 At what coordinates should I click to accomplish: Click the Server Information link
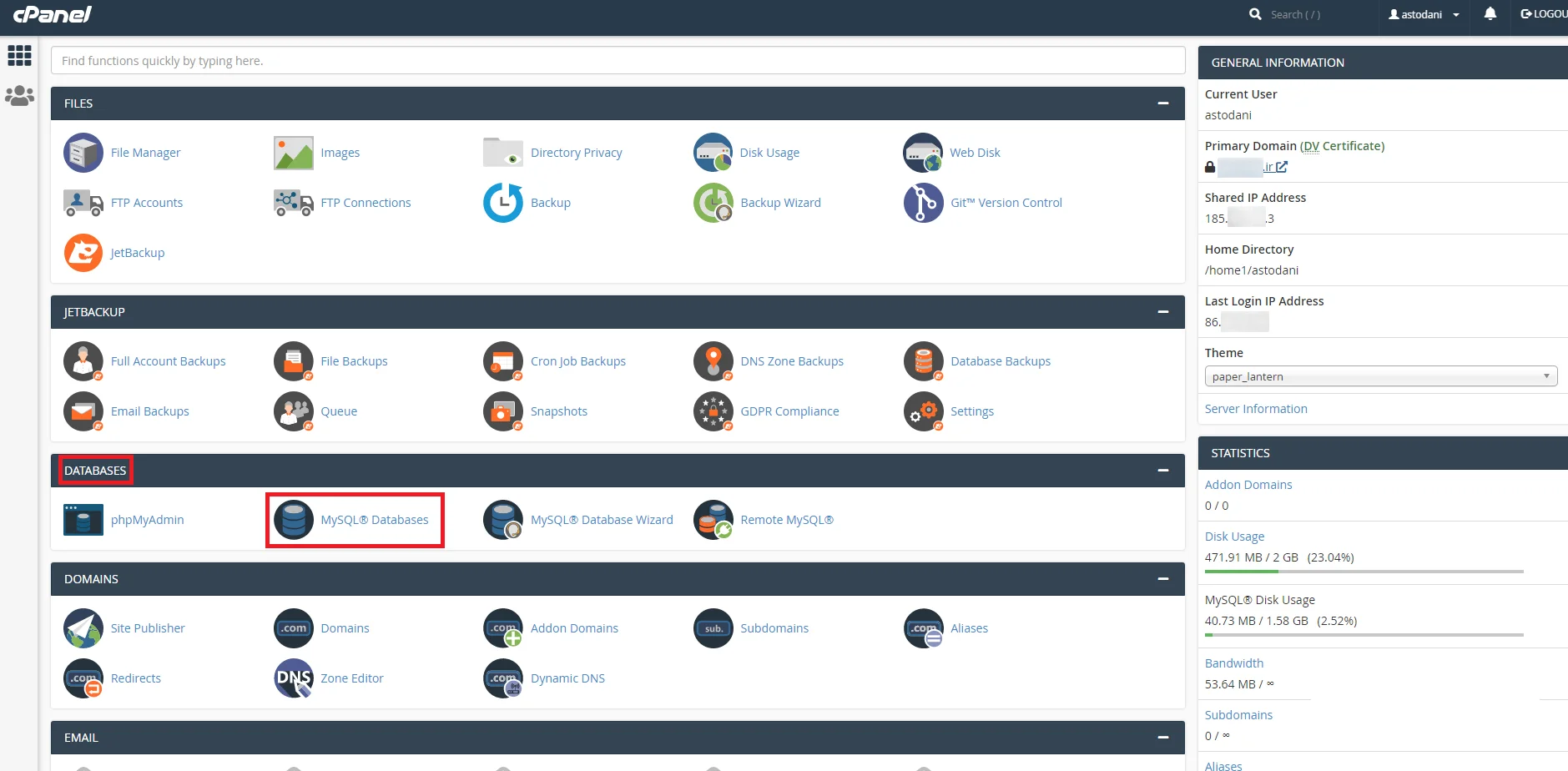pos(1255,409)
